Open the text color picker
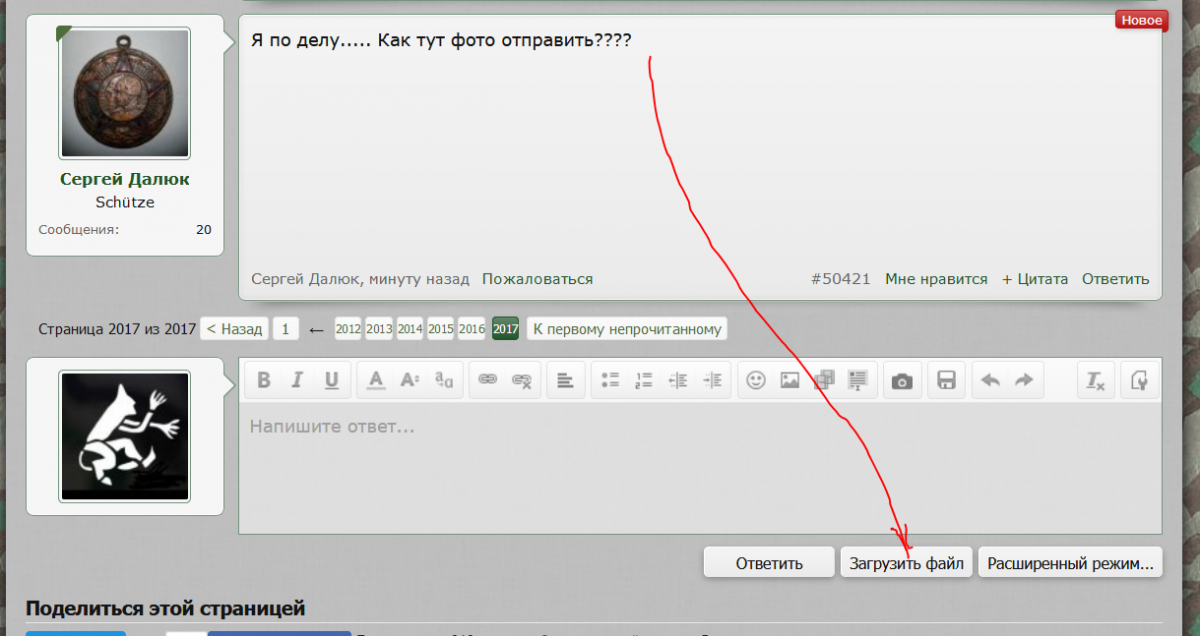 376,380
